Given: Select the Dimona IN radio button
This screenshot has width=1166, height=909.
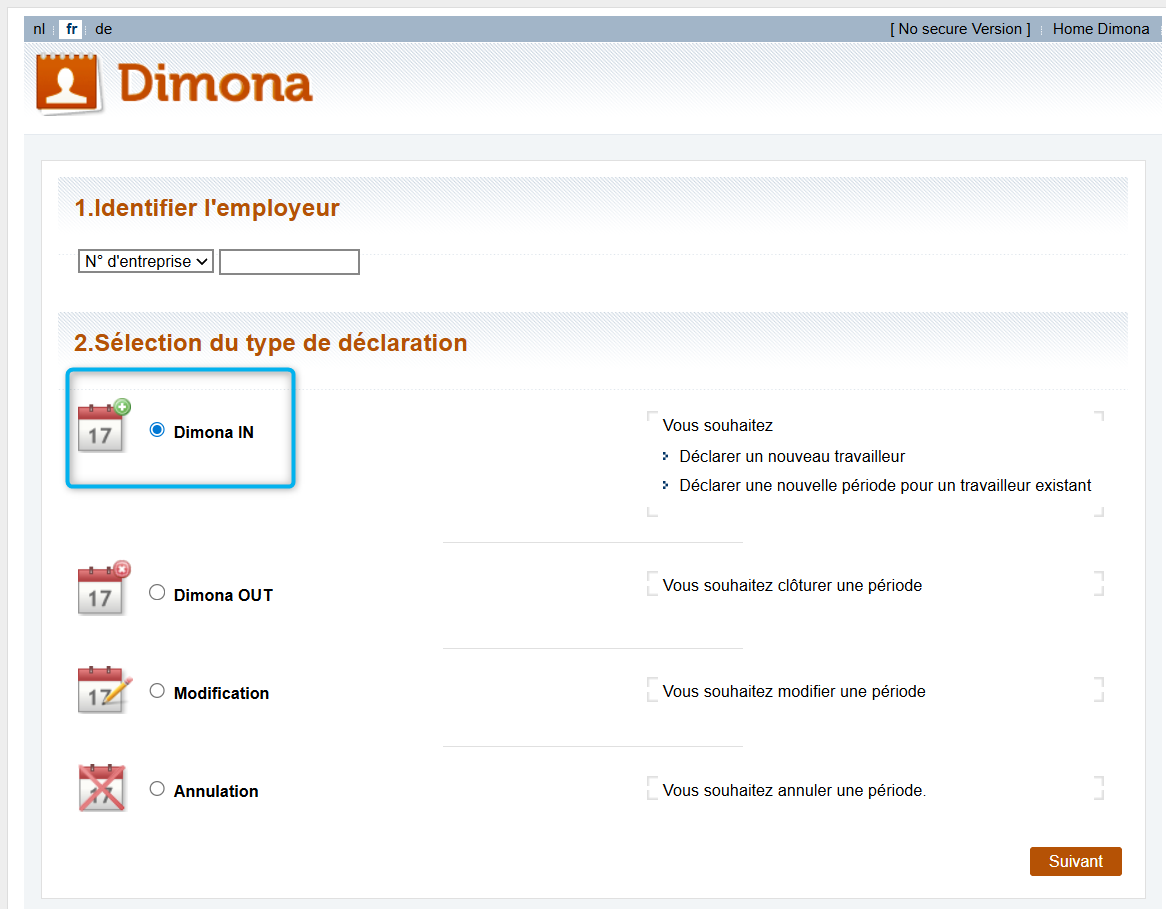Looking at the screenshot, I should coord(157,430).
